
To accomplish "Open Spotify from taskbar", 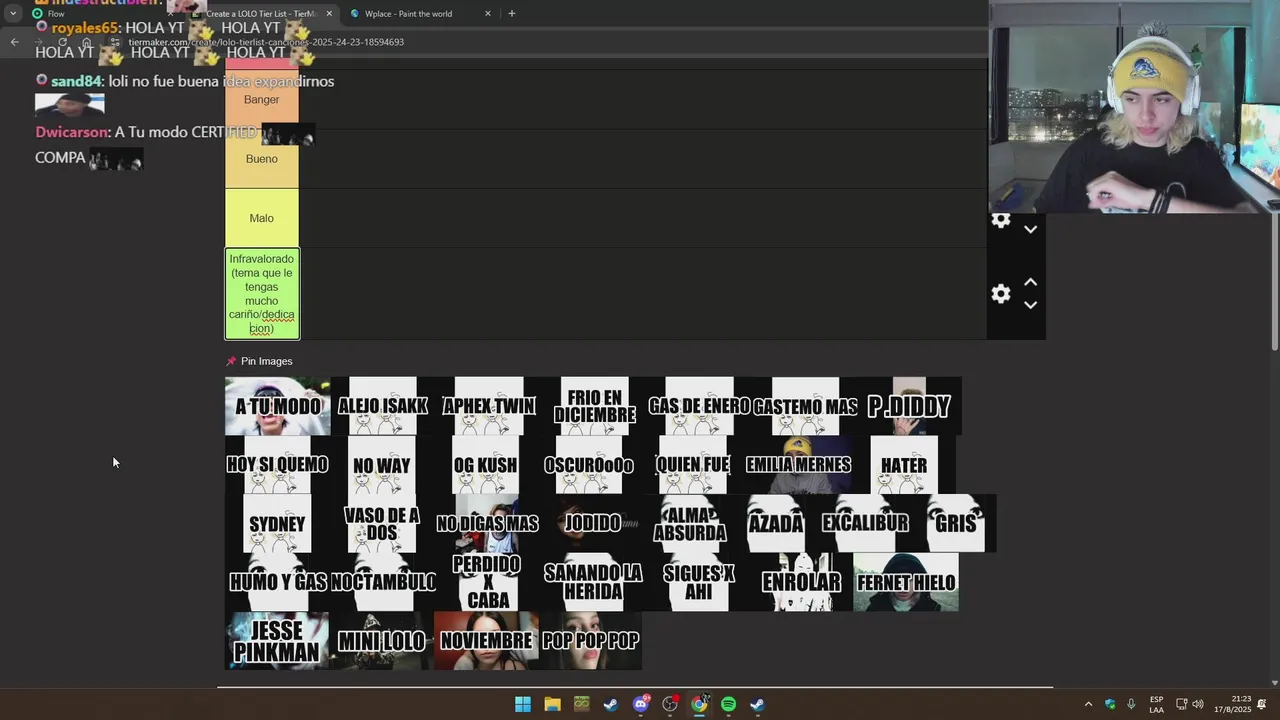I will (728, 704).
